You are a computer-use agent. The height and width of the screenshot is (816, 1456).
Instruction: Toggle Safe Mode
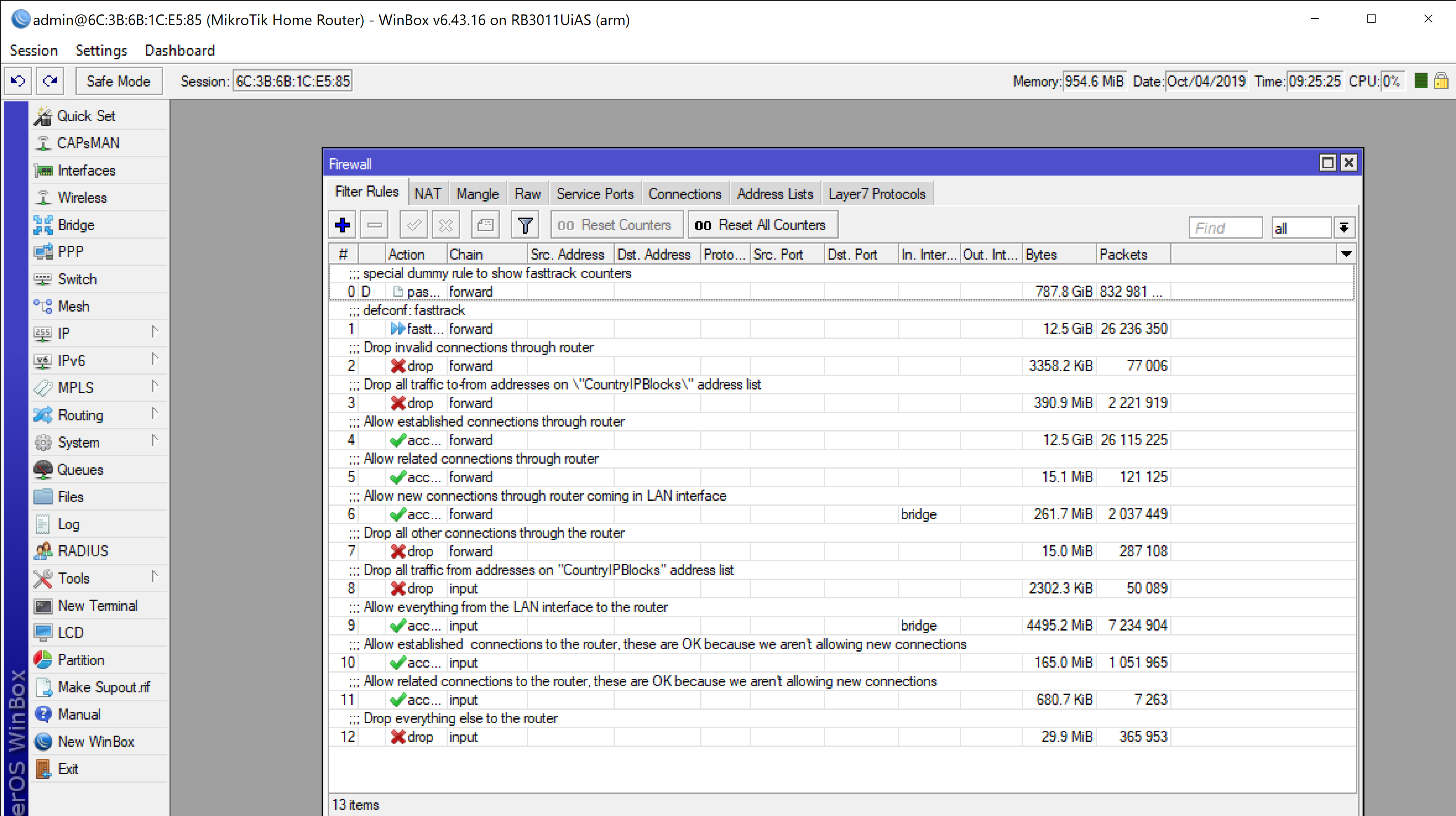[x=119, y=81]
